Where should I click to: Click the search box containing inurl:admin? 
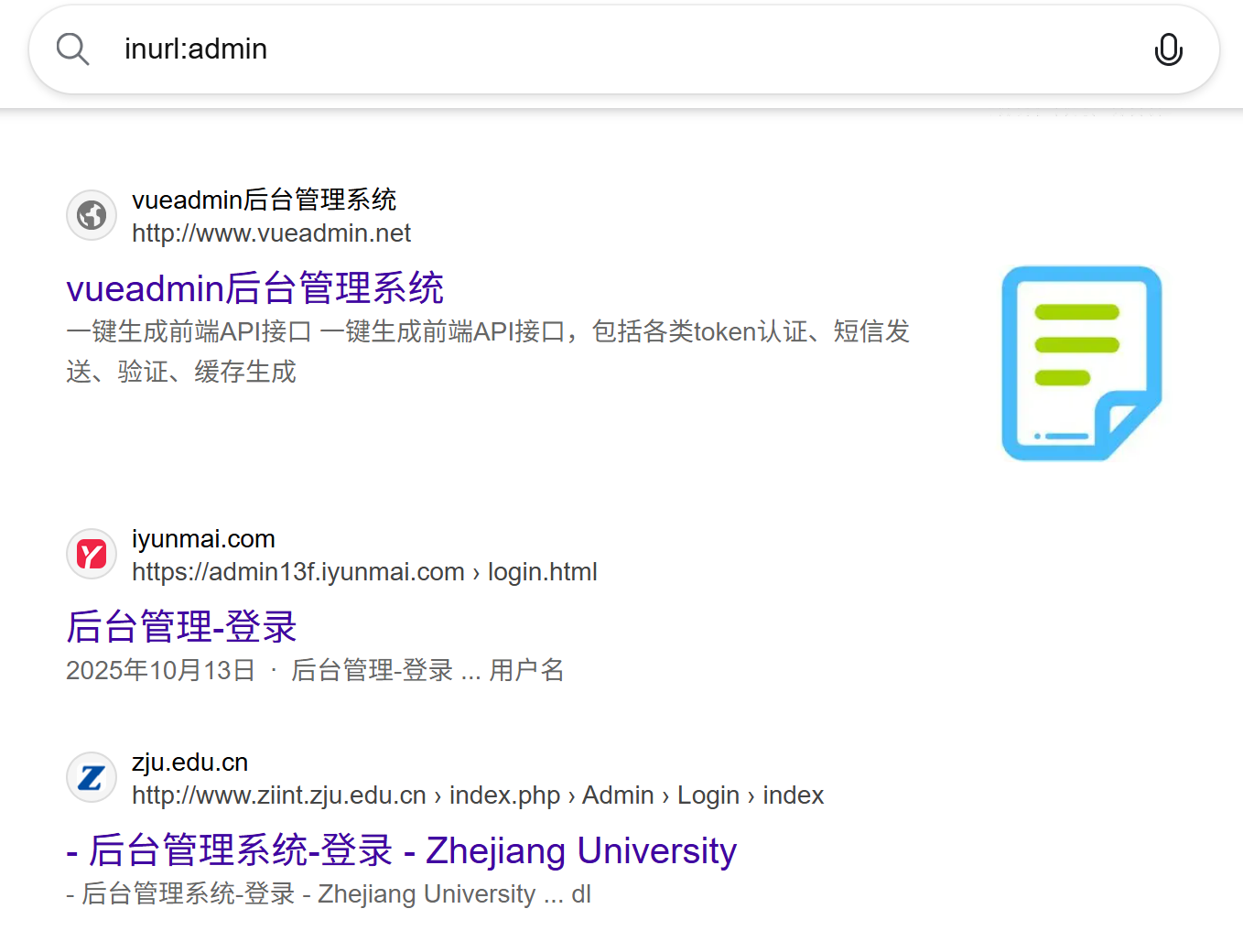click(624, 49)
